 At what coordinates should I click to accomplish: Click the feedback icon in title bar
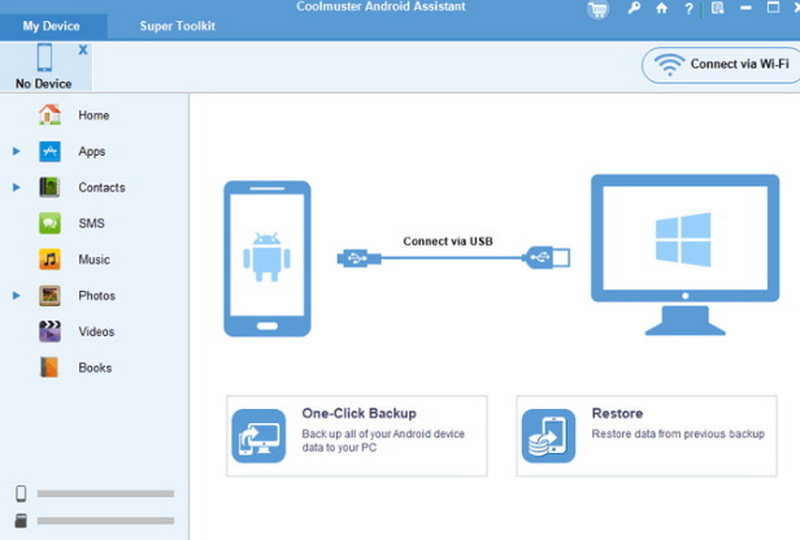click(x=717, y=8)
